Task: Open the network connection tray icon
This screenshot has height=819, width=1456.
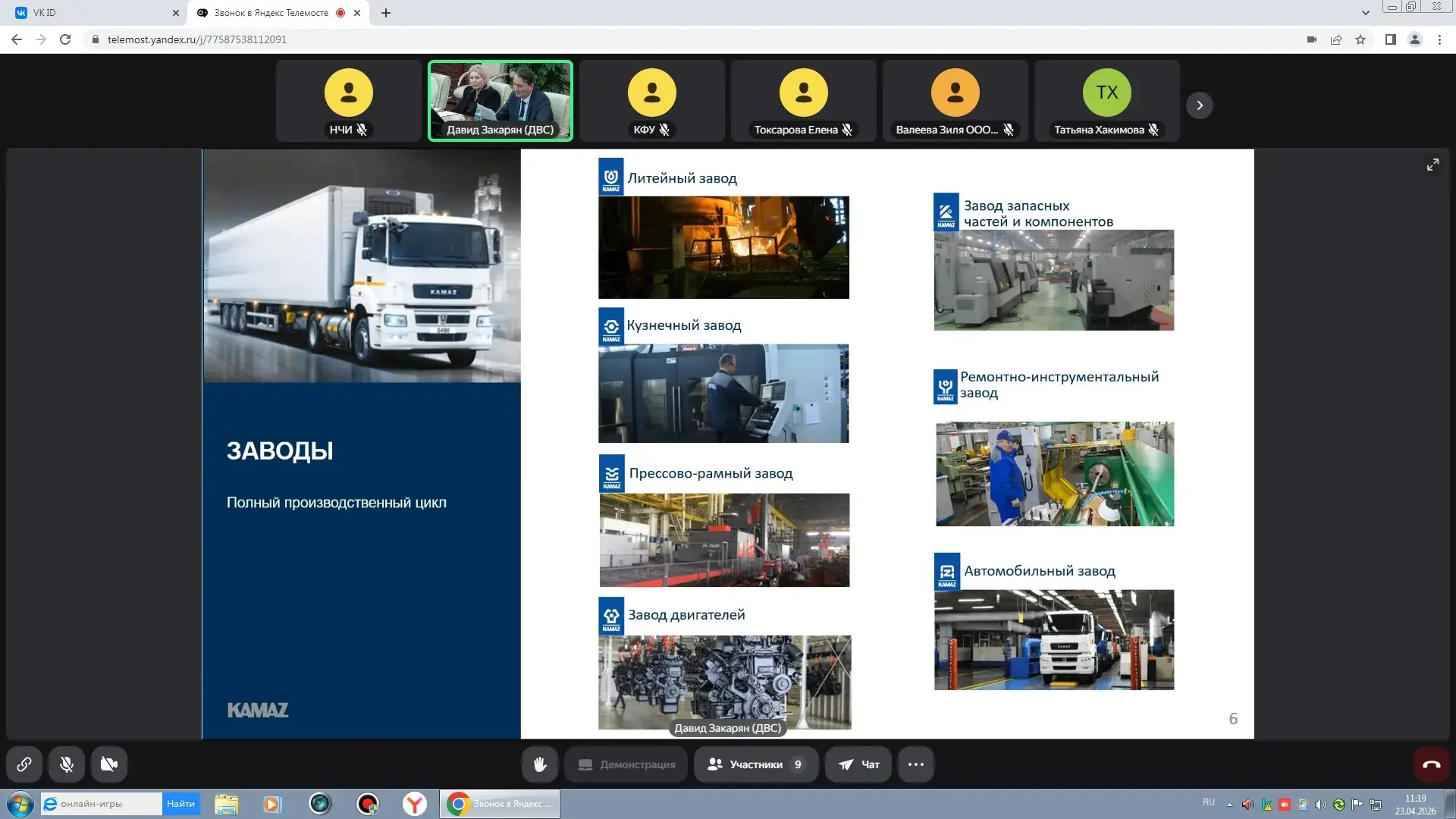Action: tap(1376, 805)
